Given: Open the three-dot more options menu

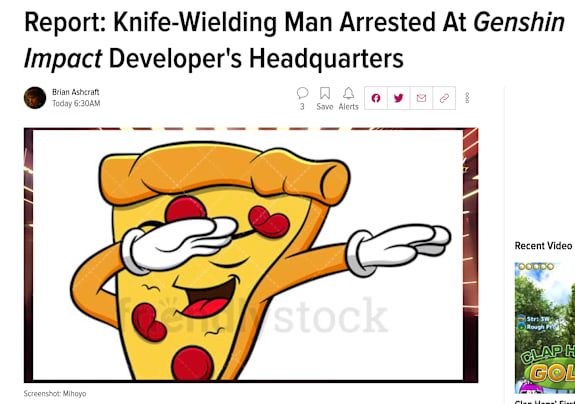Looking at the screenshot, I should tap(467, 98).
